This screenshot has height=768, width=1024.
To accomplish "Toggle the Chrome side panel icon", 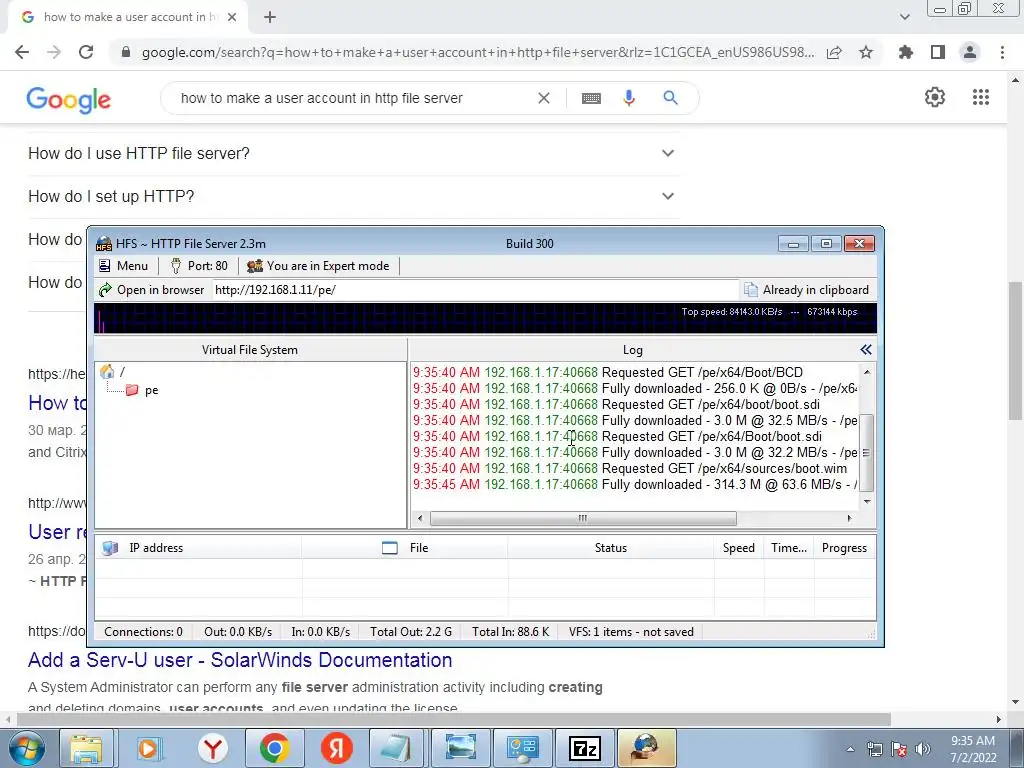I will [938, 52].
